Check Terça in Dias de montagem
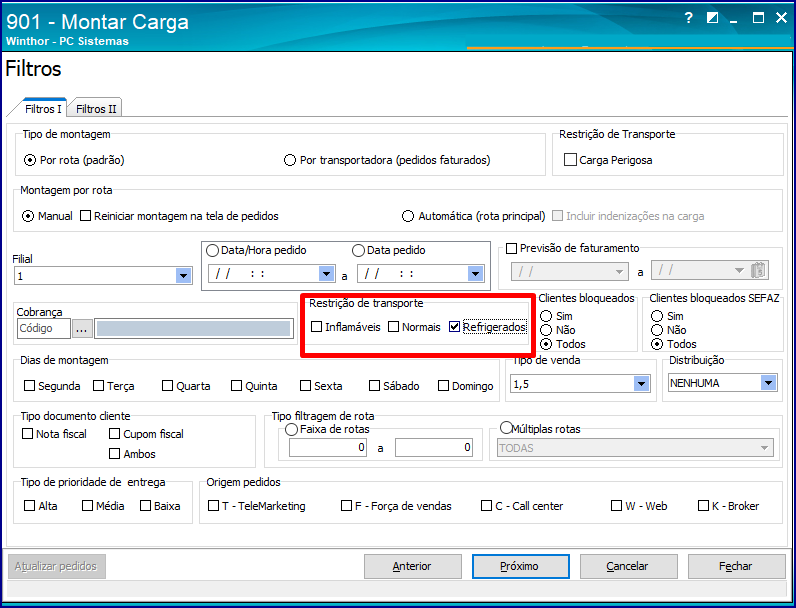The width and height of the screenshot is (796, 608). [98, 386]
